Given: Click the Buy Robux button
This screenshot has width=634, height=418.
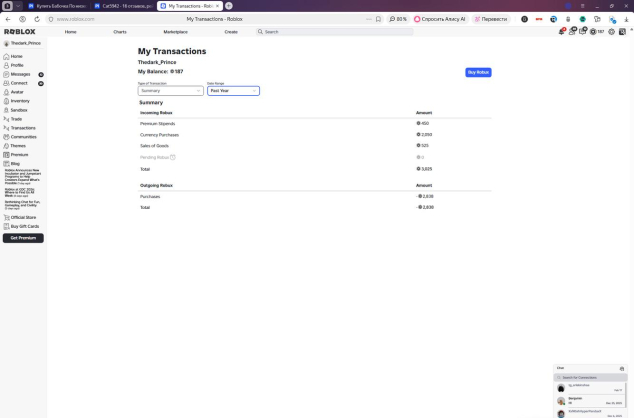Looking at the screenshot, I should pyautogui.click(x=478, y=72).
